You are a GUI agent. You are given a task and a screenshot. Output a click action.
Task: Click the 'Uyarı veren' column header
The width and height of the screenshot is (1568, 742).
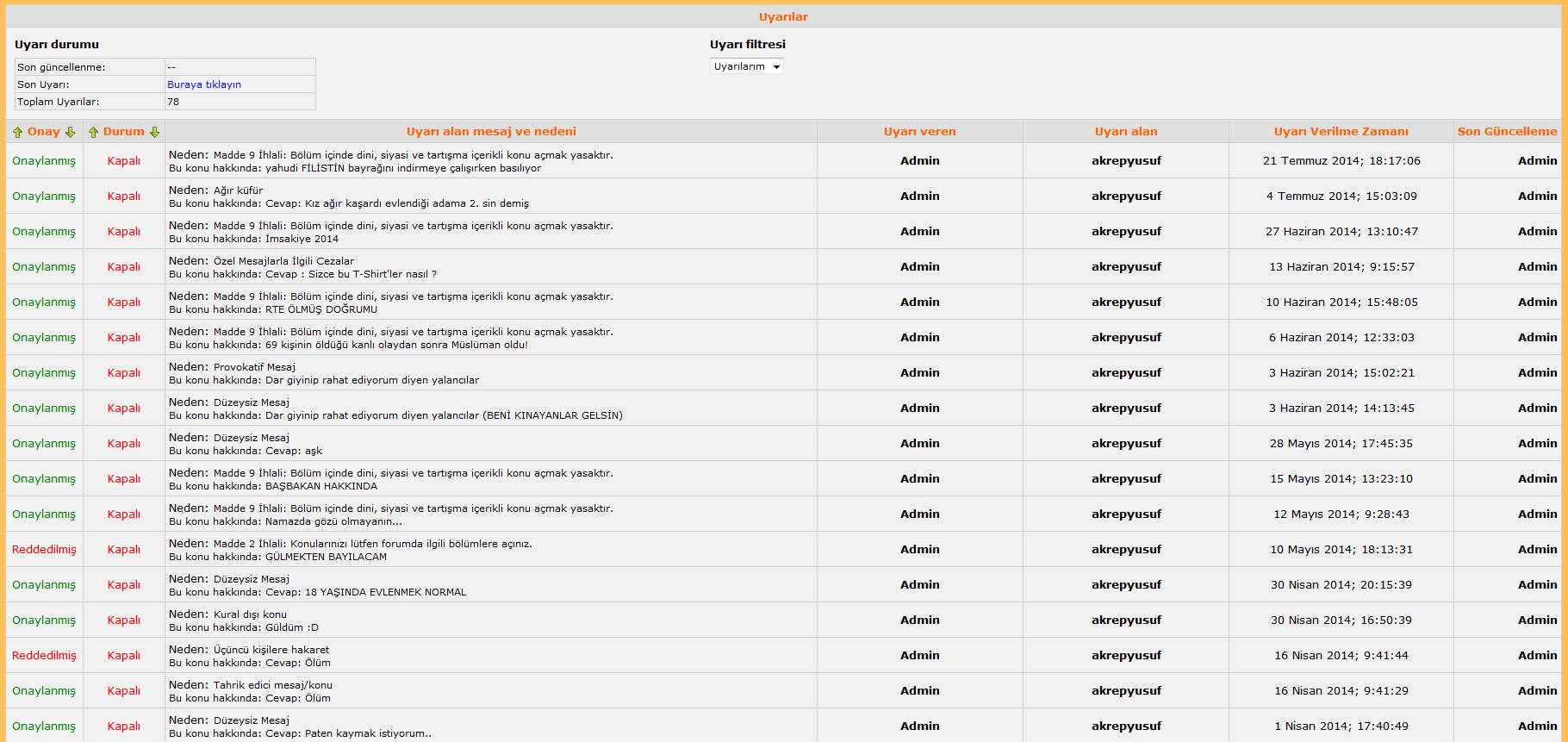coord(920,132)
